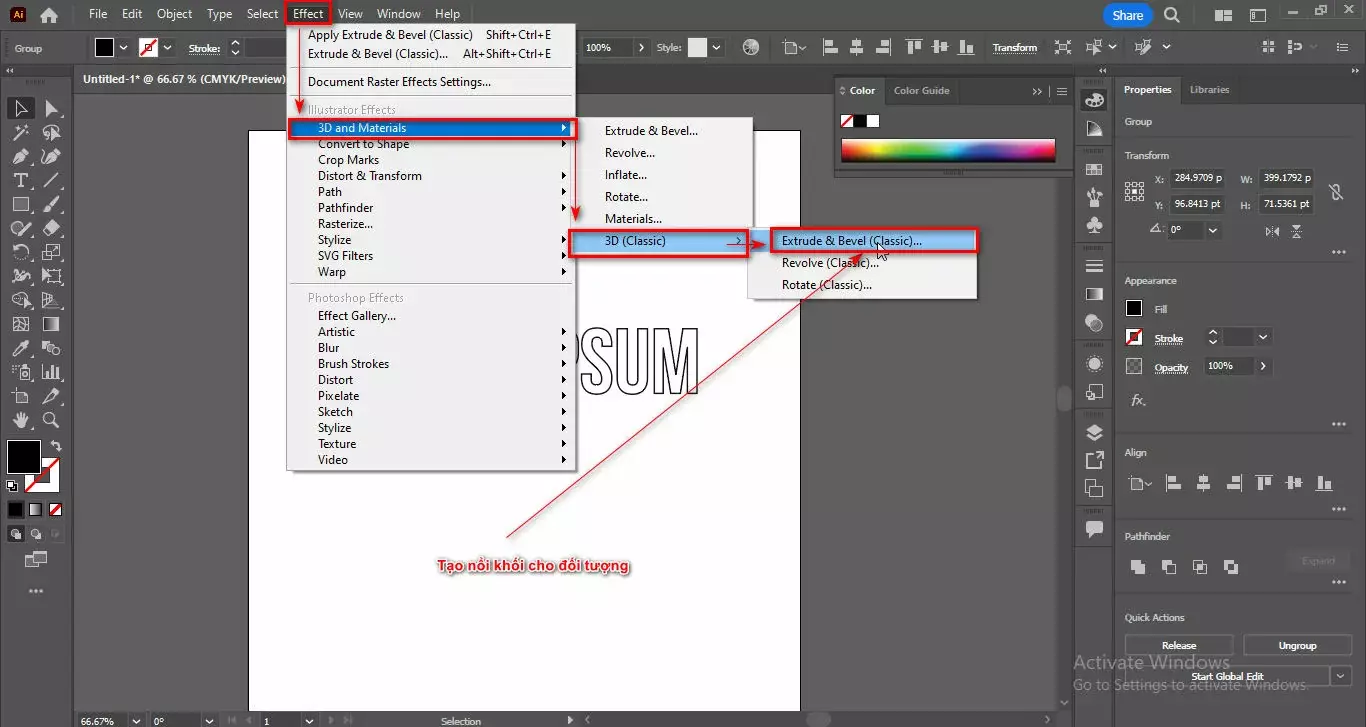Image resolution: width=1366 pixels, height=727 pixels.
Task: Select the Eyedropper tool
Action: coord(20,348)
